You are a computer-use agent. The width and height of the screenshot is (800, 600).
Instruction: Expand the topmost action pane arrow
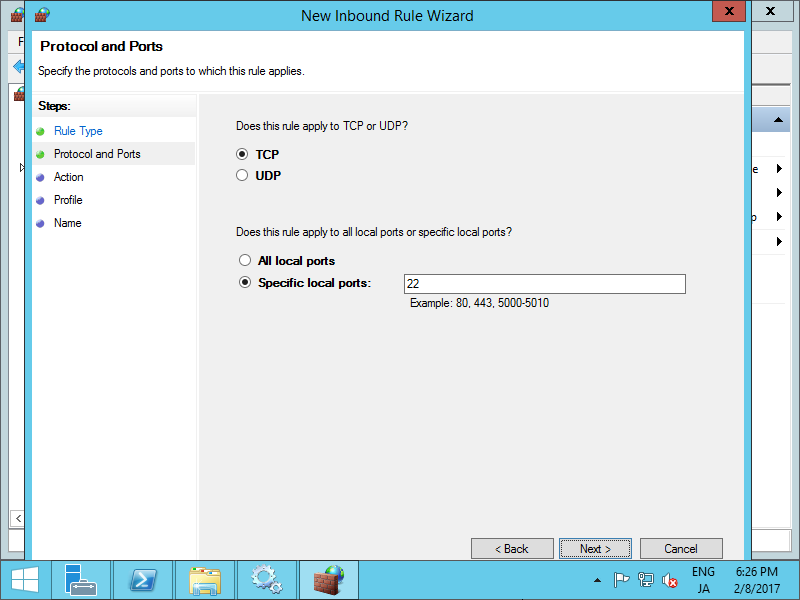pyautogui.click(x=778, y=168)
